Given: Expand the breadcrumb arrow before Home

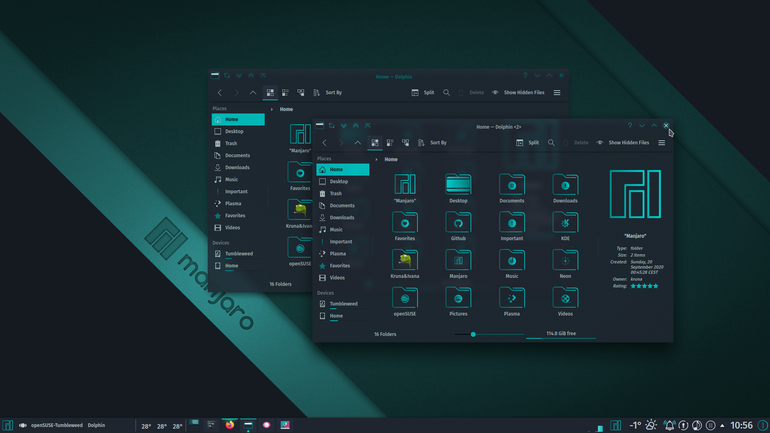Looking at the screenshot, I should click(376, 160).
